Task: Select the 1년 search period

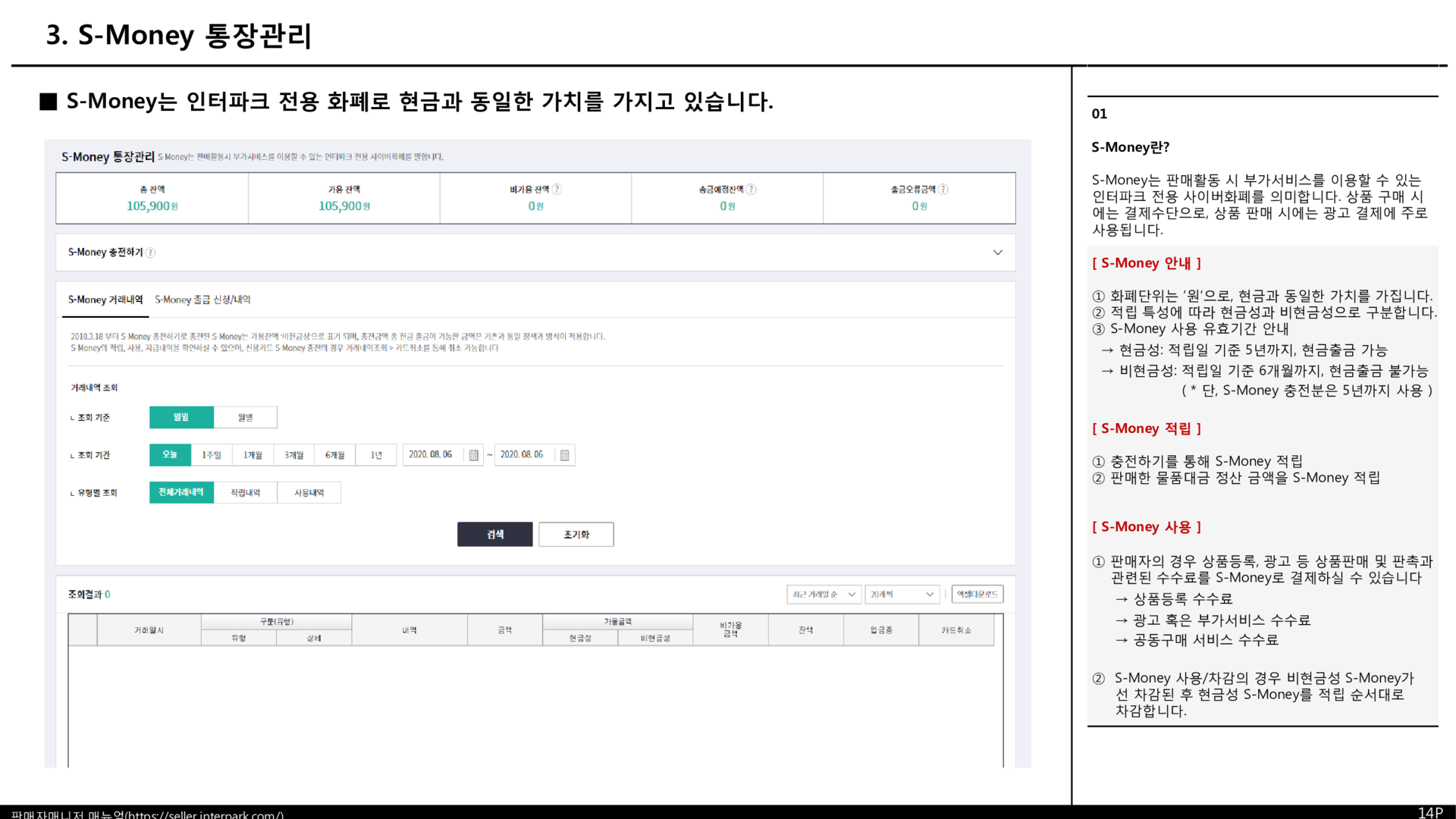Action: pyautogui.click(x=376, y=455)
